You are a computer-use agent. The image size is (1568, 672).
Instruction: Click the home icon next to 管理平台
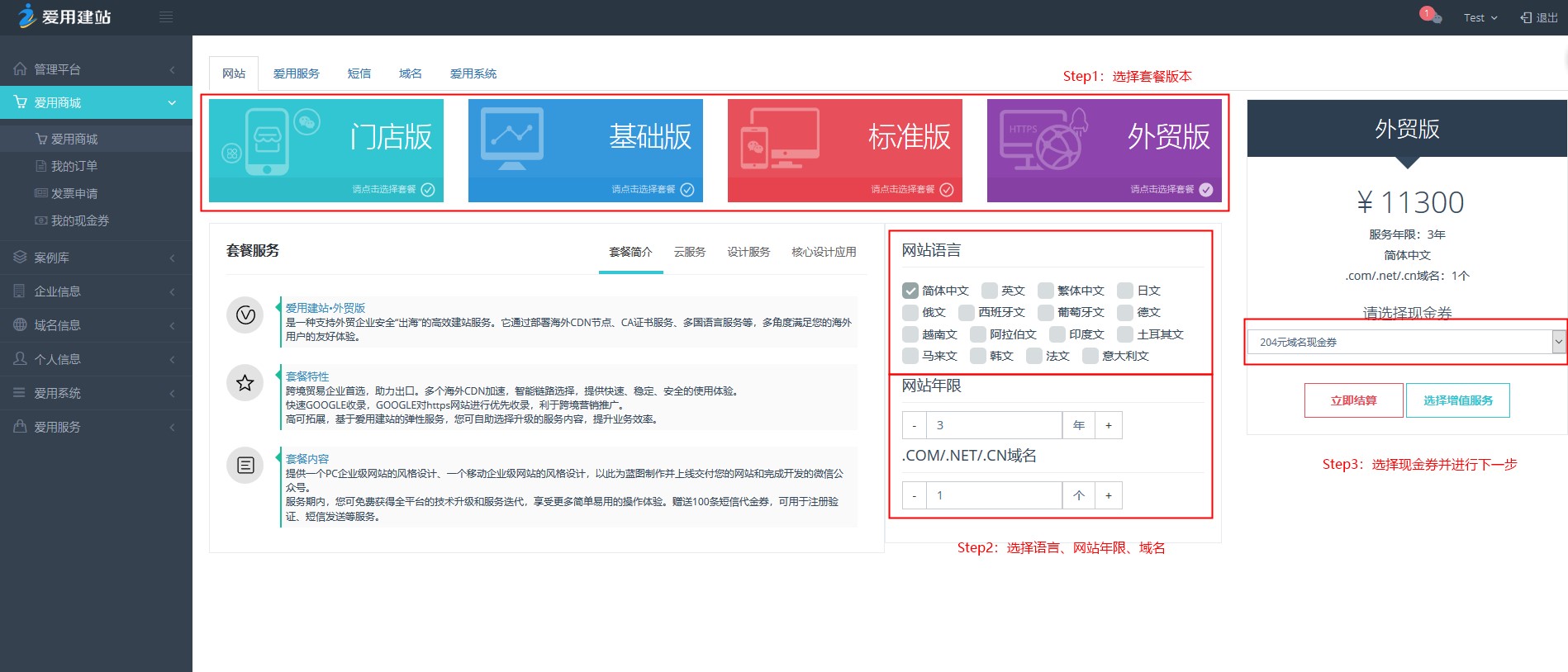pos(20,69)
